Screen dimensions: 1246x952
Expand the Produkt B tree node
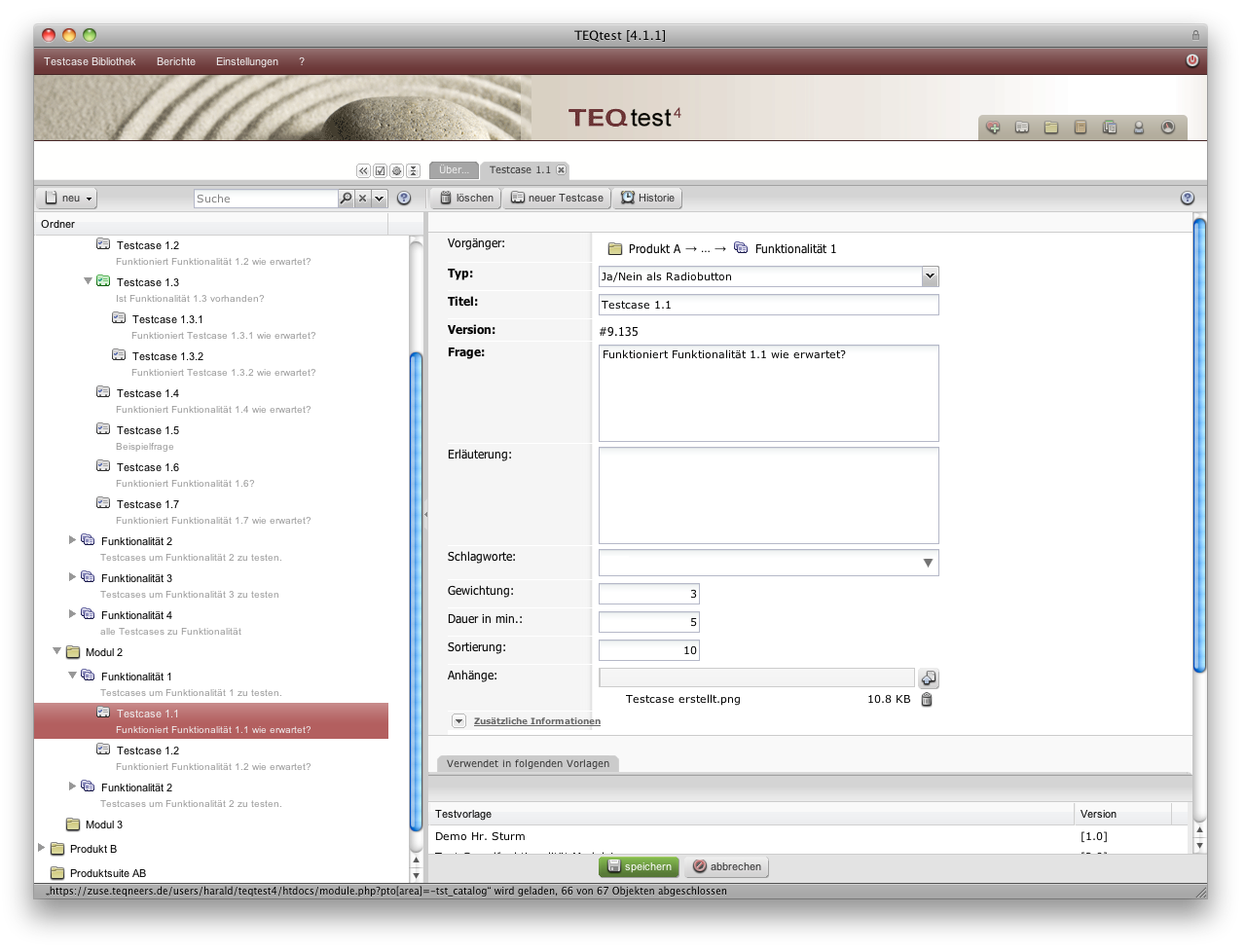[x=41, y=848]
